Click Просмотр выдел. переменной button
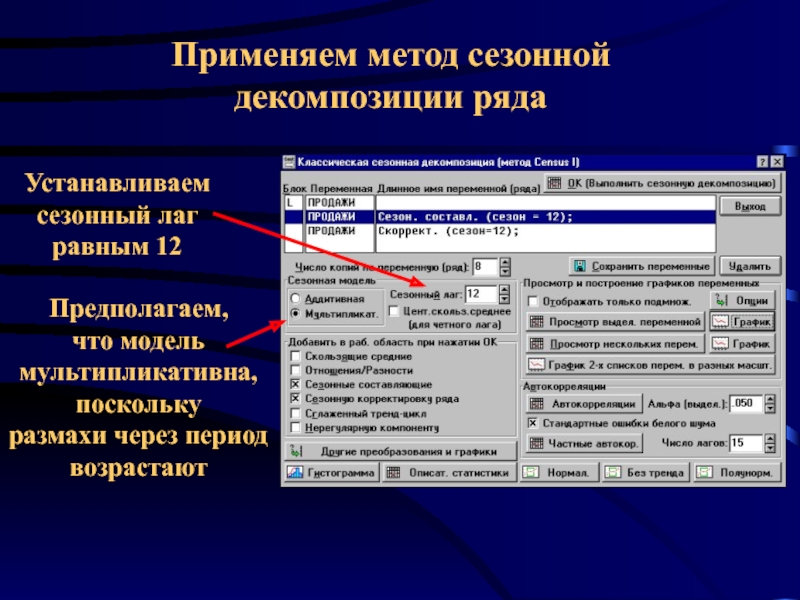This screenshot has width=800, height=600. pos(615,322)
